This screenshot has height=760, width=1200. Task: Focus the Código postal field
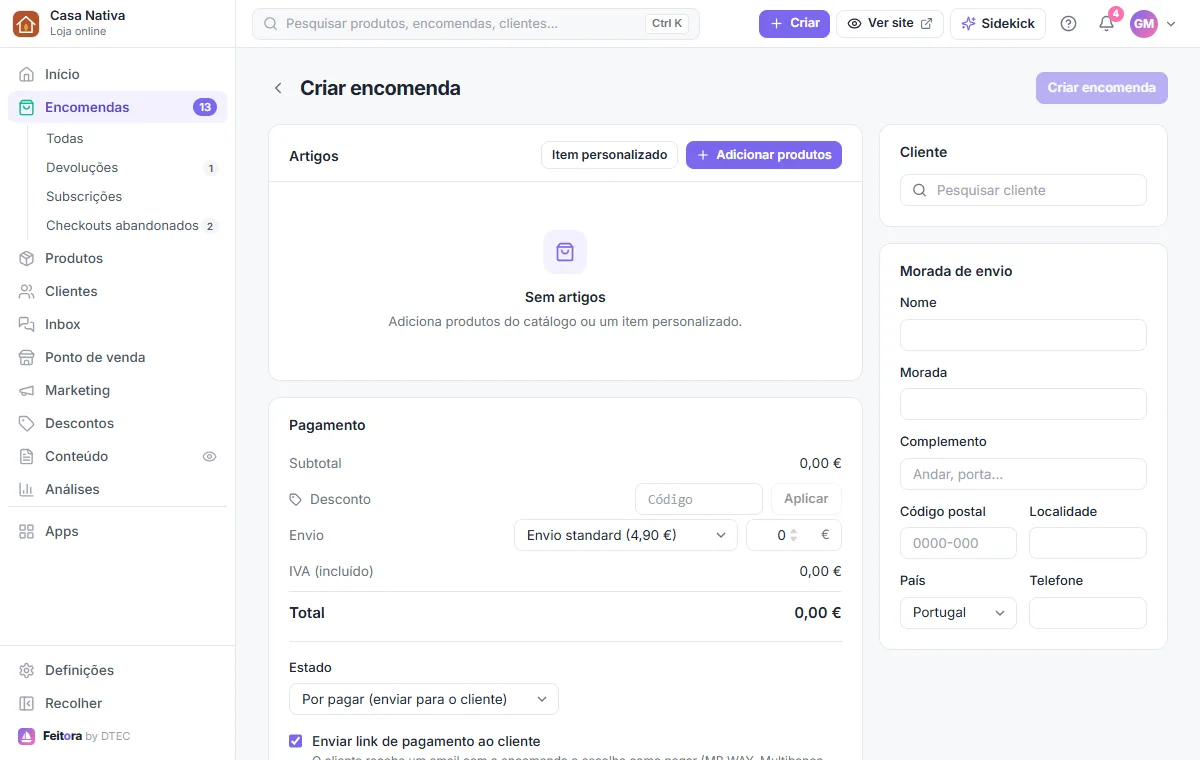958,543
